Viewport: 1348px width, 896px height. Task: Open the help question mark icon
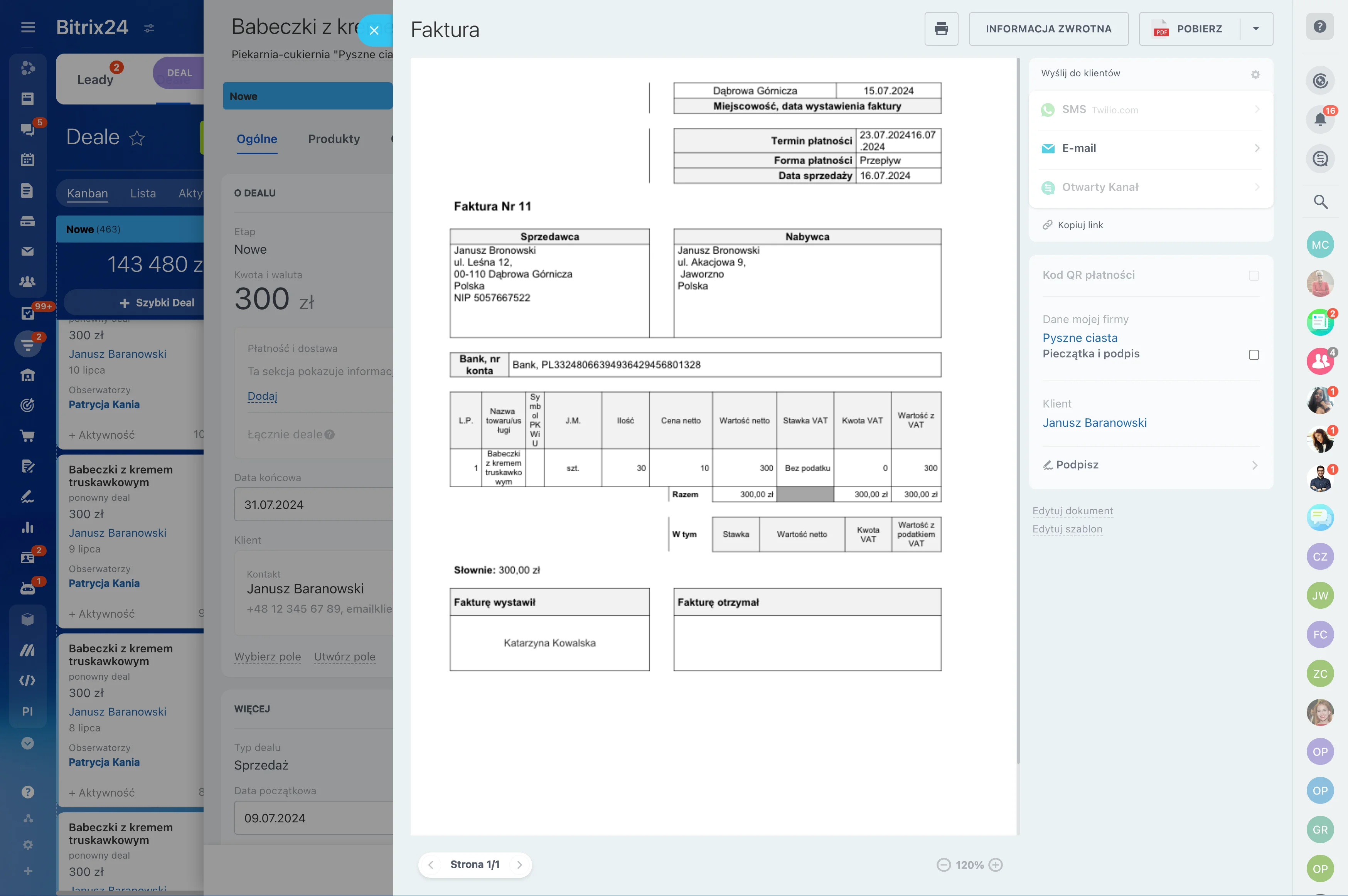pos(1319,26)
